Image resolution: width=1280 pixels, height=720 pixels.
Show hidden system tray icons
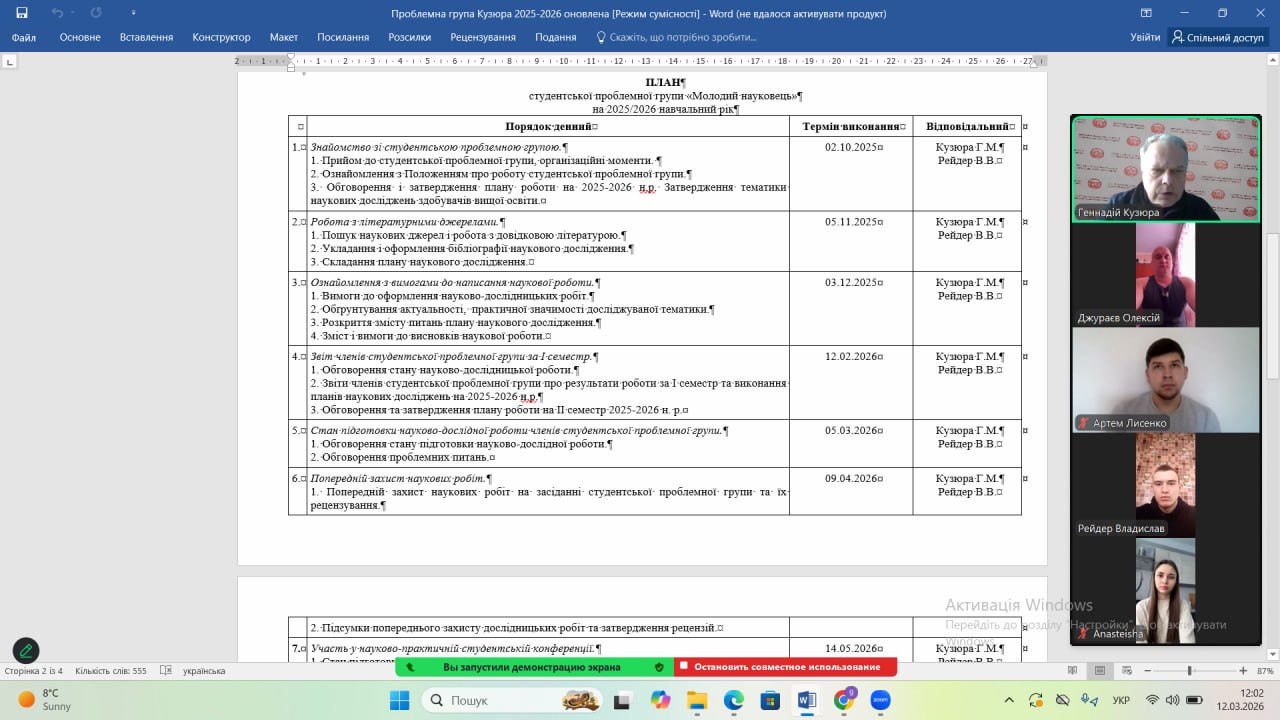point(1008,700)
